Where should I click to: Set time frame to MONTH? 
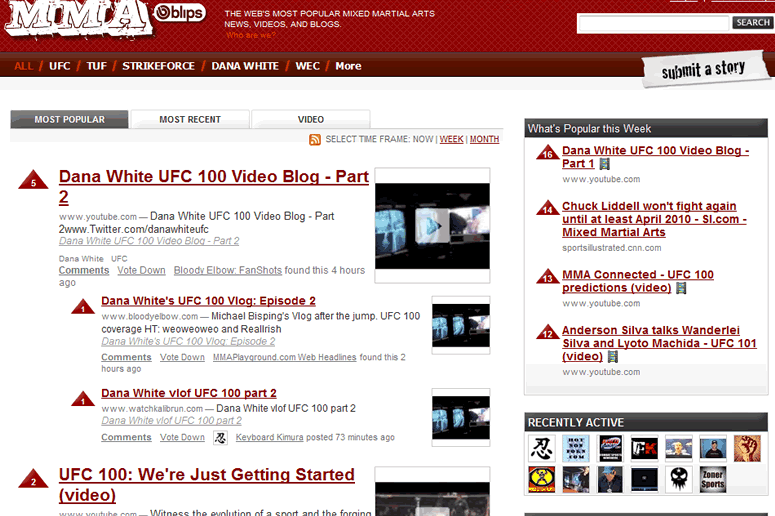484,139
